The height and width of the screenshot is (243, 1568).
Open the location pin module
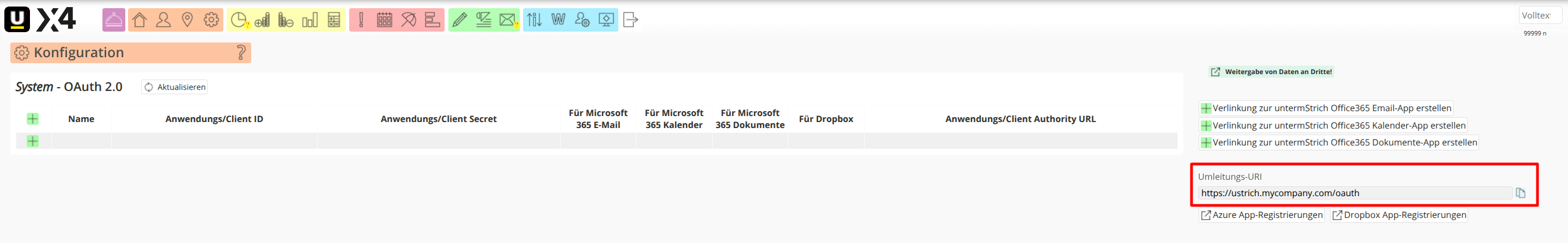point(187,20)
